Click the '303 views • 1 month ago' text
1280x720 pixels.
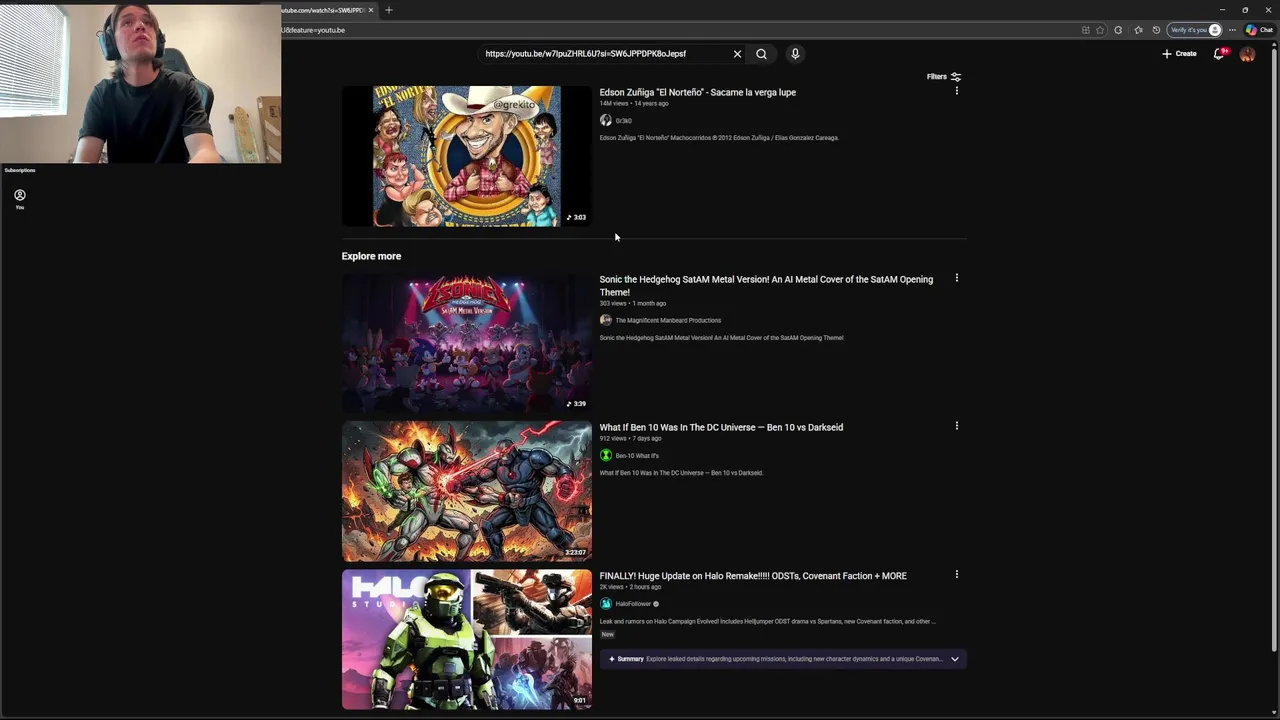(x=633, y=304)
